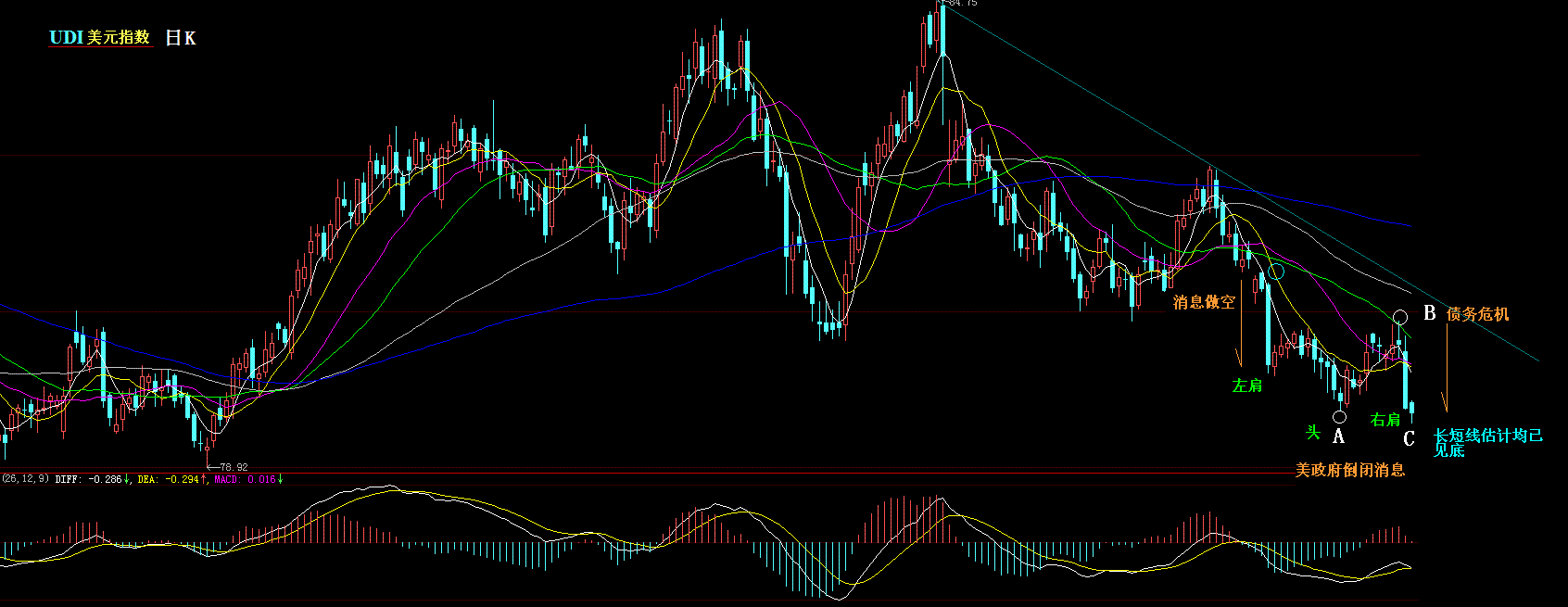This screenshot has height=607, width=1568.
Task: Select the "右肩" right shoulder label
Action: pyautogui.click(x=1385, y=420)
